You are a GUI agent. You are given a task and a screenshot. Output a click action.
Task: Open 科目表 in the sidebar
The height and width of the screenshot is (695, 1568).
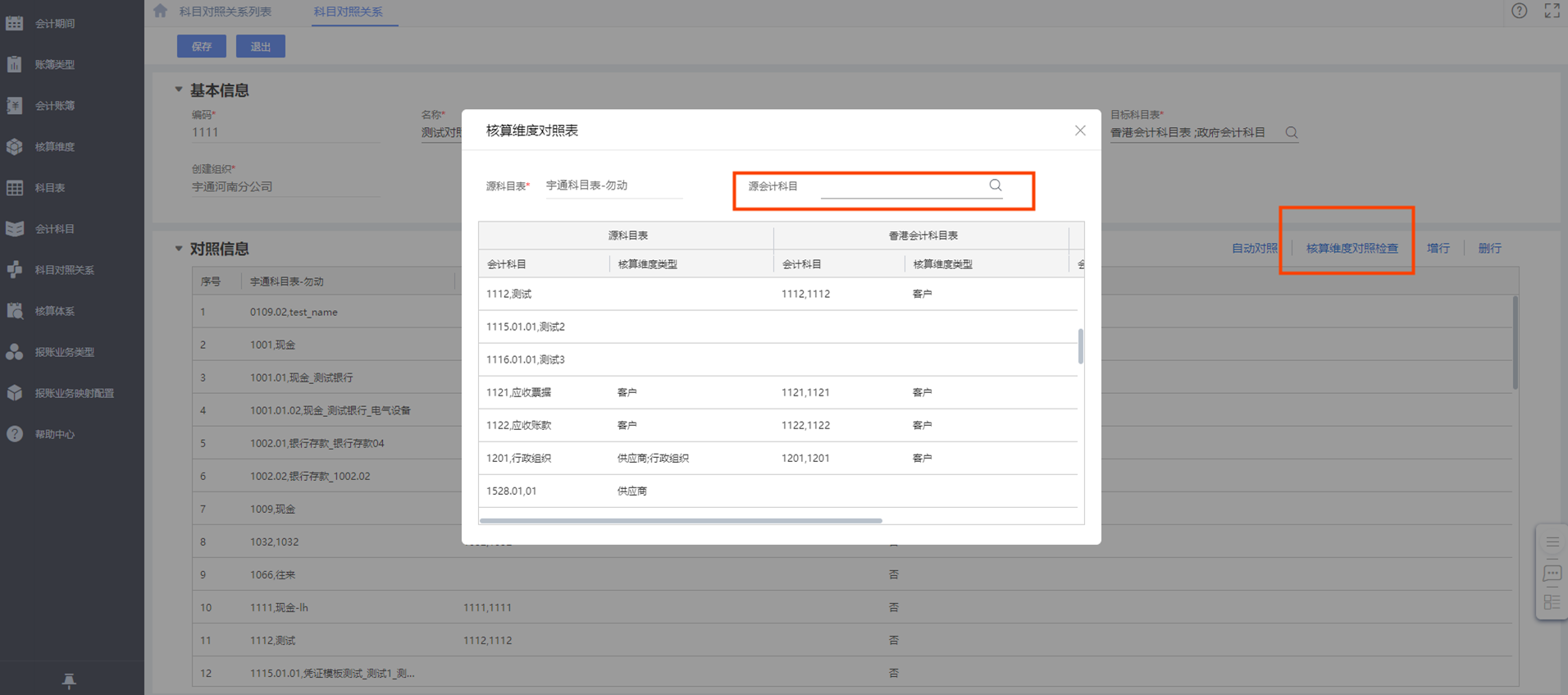(x=50, y=188)
